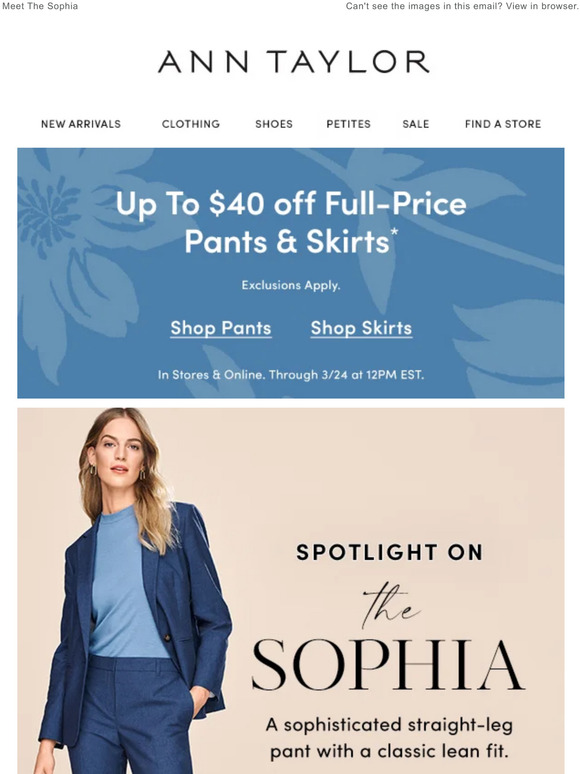Click Find a Store link
The height and width of the screenshot is (774, 580).
coord(503,124)
